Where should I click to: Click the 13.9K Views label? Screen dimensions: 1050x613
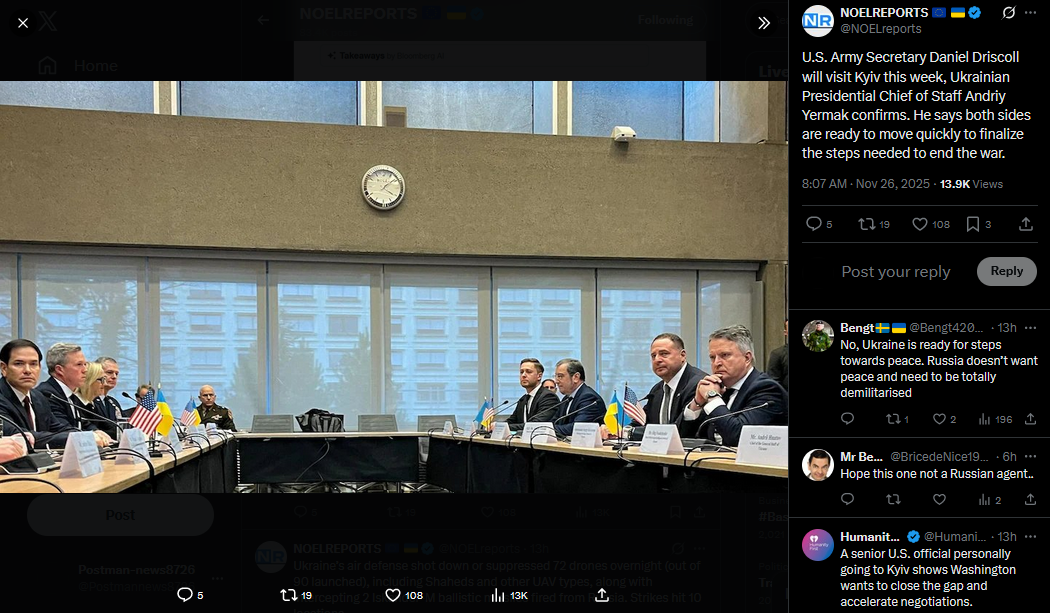click(971, 184)
